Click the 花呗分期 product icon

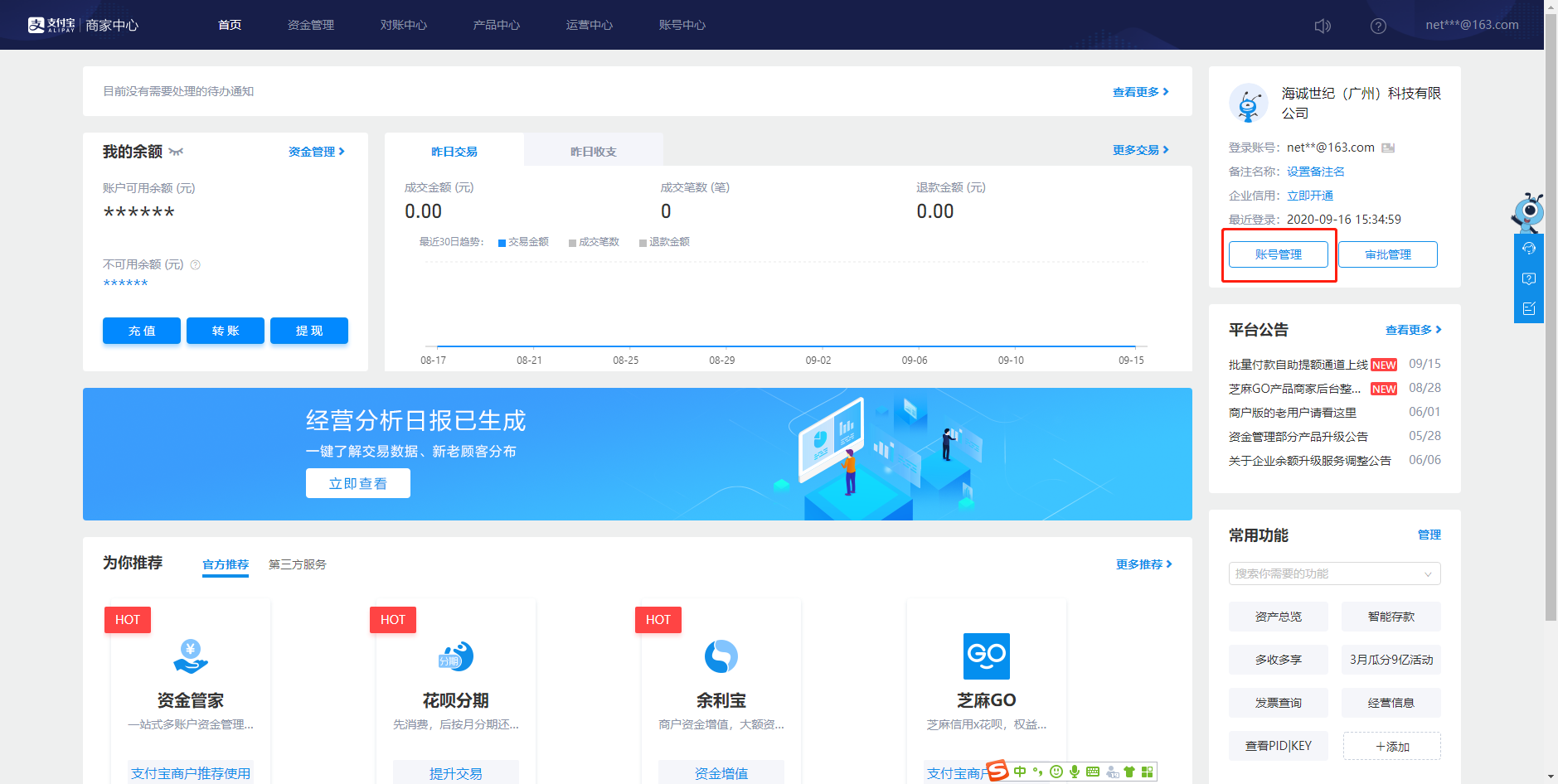point(456,656)
